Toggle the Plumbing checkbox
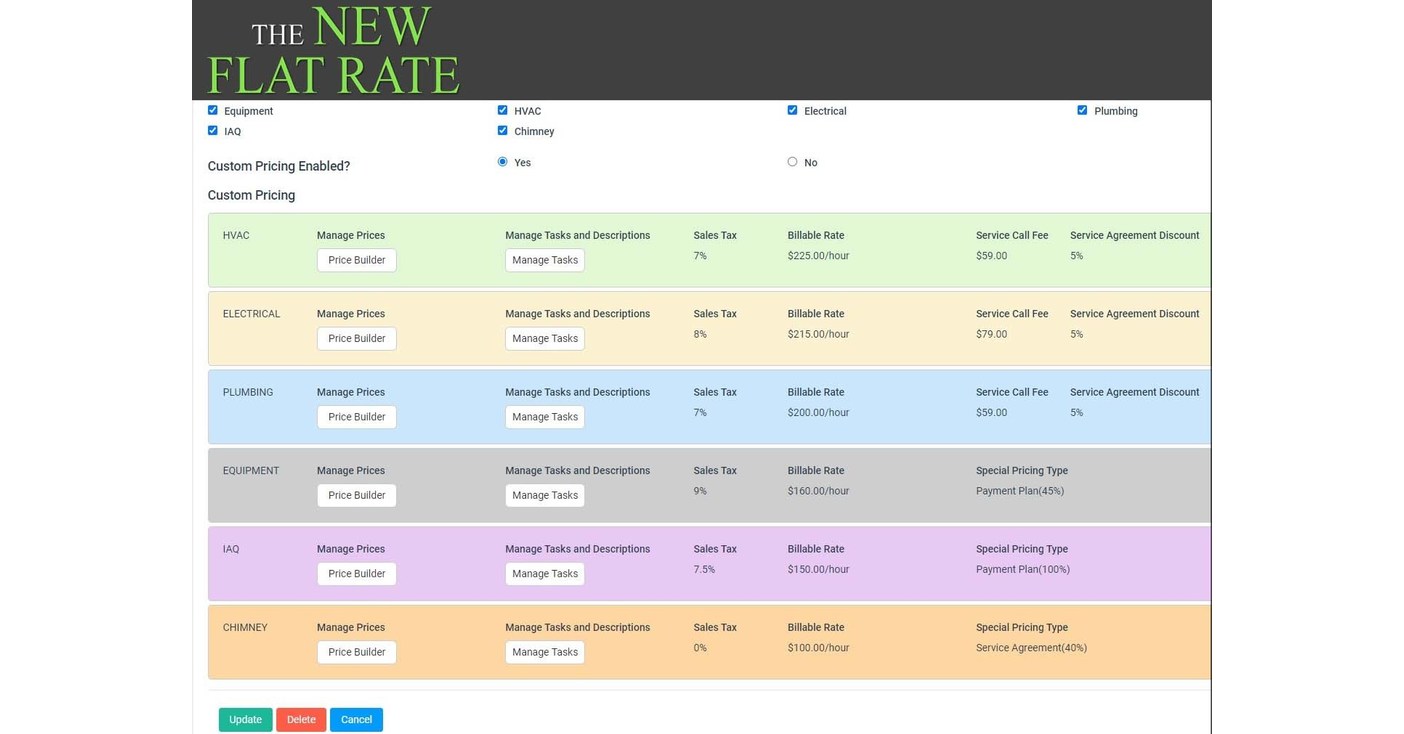The image size is (1404, 734). coord(1082,110)
